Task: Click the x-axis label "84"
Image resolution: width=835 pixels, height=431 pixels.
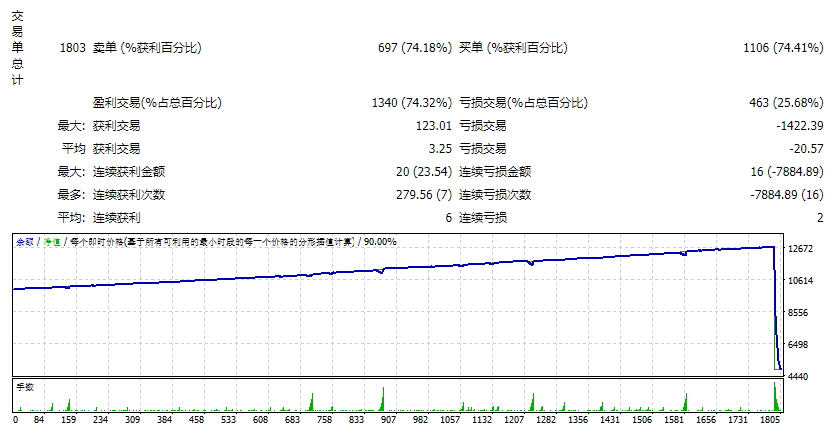Action: pos(39,420)
